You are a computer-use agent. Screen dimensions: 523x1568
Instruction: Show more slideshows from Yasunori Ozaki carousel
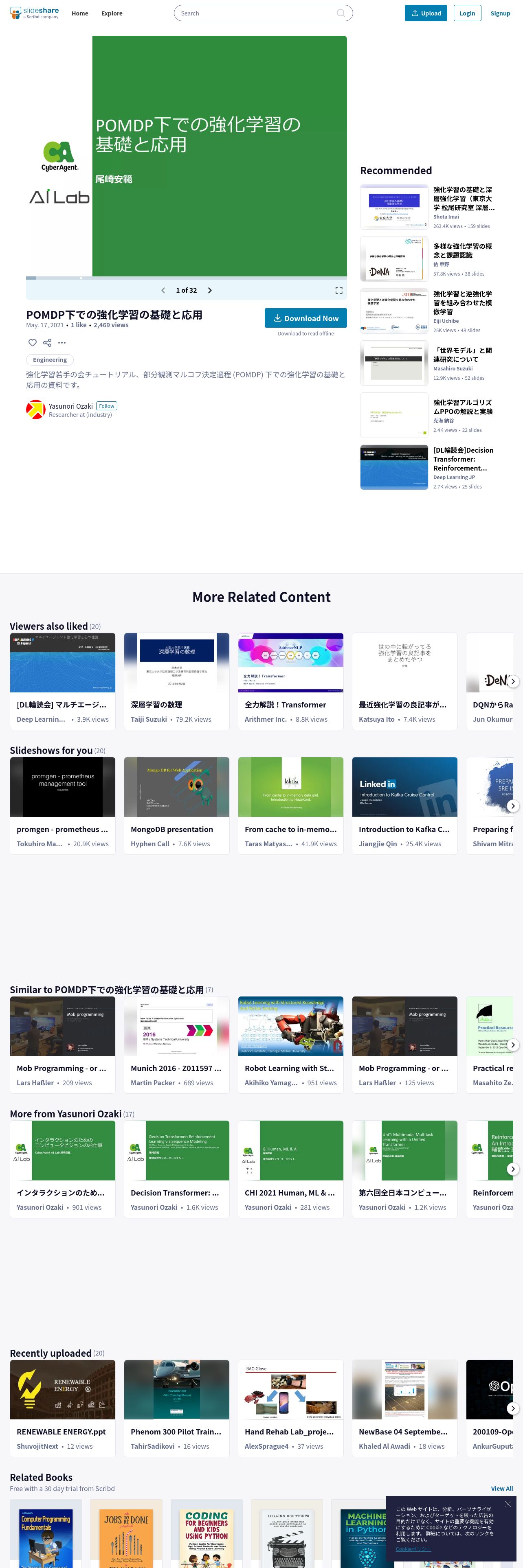(x=513, y=1169)
